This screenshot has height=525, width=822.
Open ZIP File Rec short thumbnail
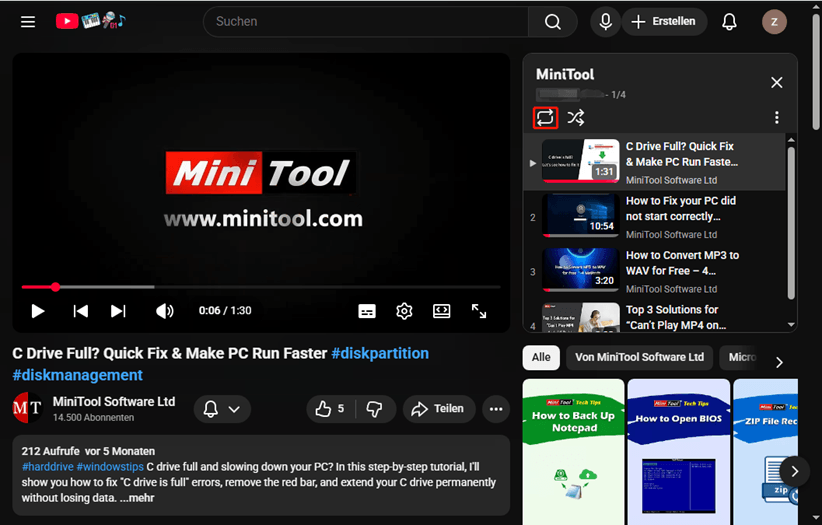tap(766, 451)
